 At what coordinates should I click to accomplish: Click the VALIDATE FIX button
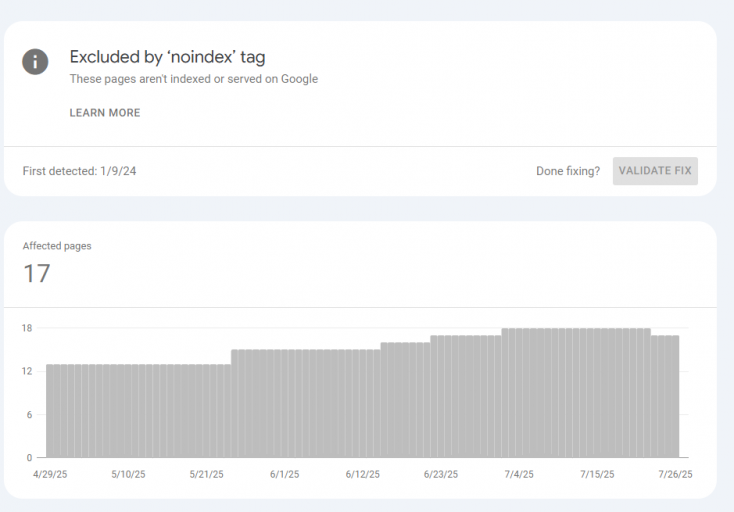point(655,171)
